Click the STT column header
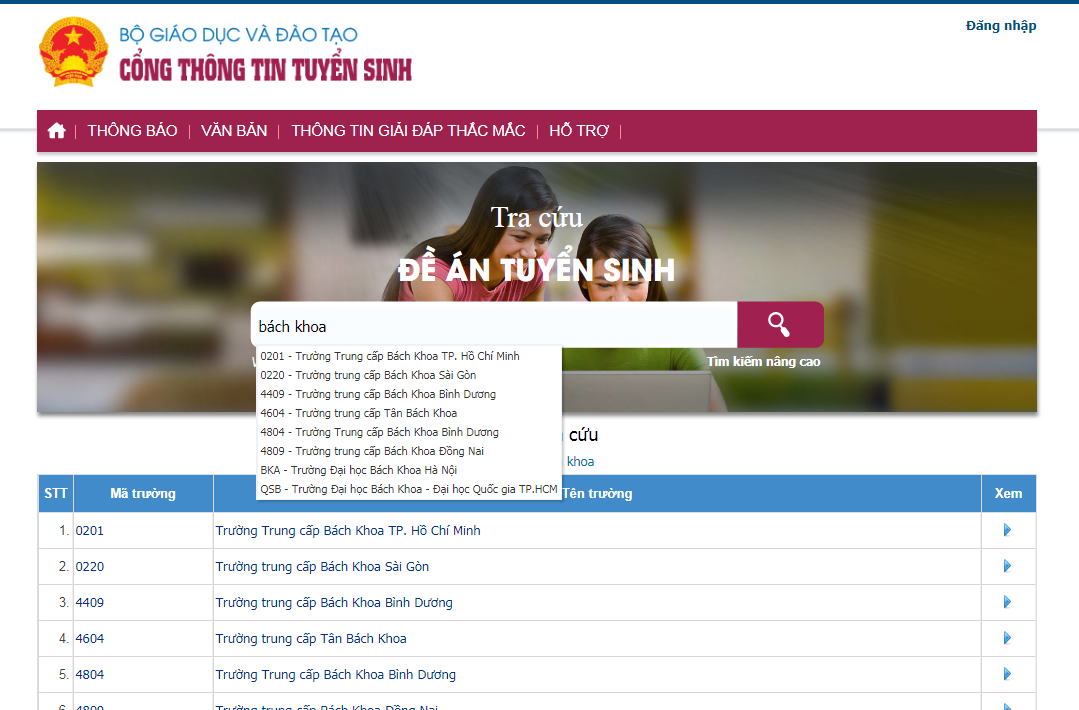 (x=56, y=493)
